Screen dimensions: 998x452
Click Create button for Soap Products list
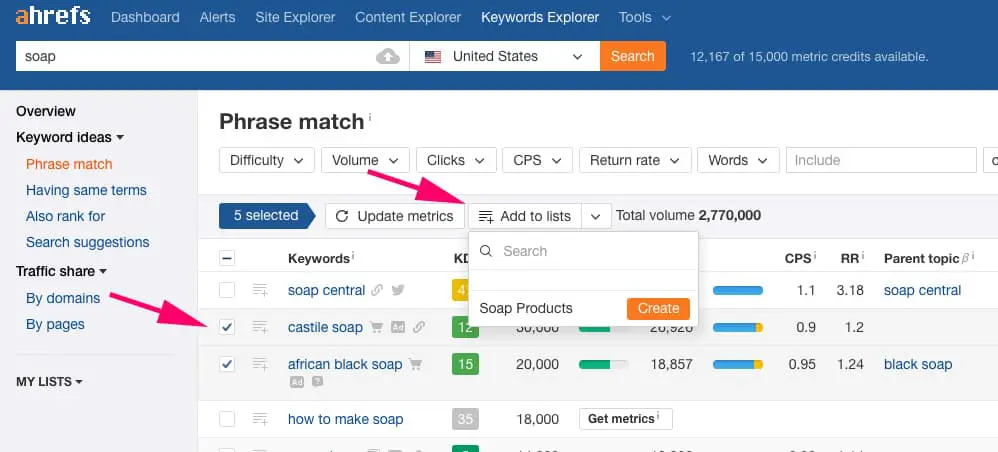tap(658, 309)
